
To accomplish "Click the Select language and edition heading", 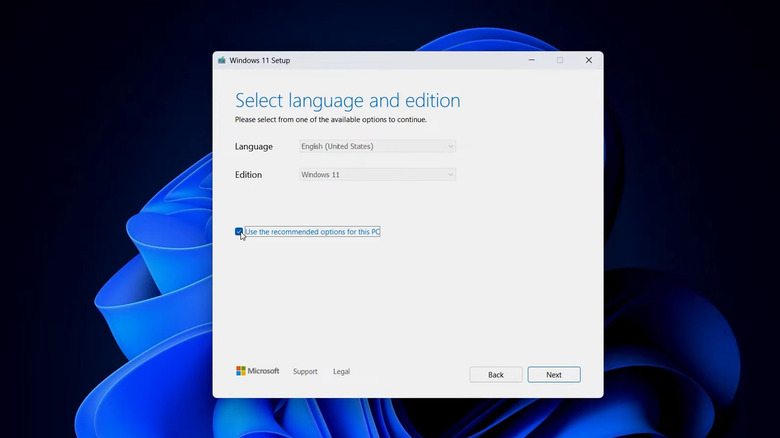I will click(x=347, y=101).
